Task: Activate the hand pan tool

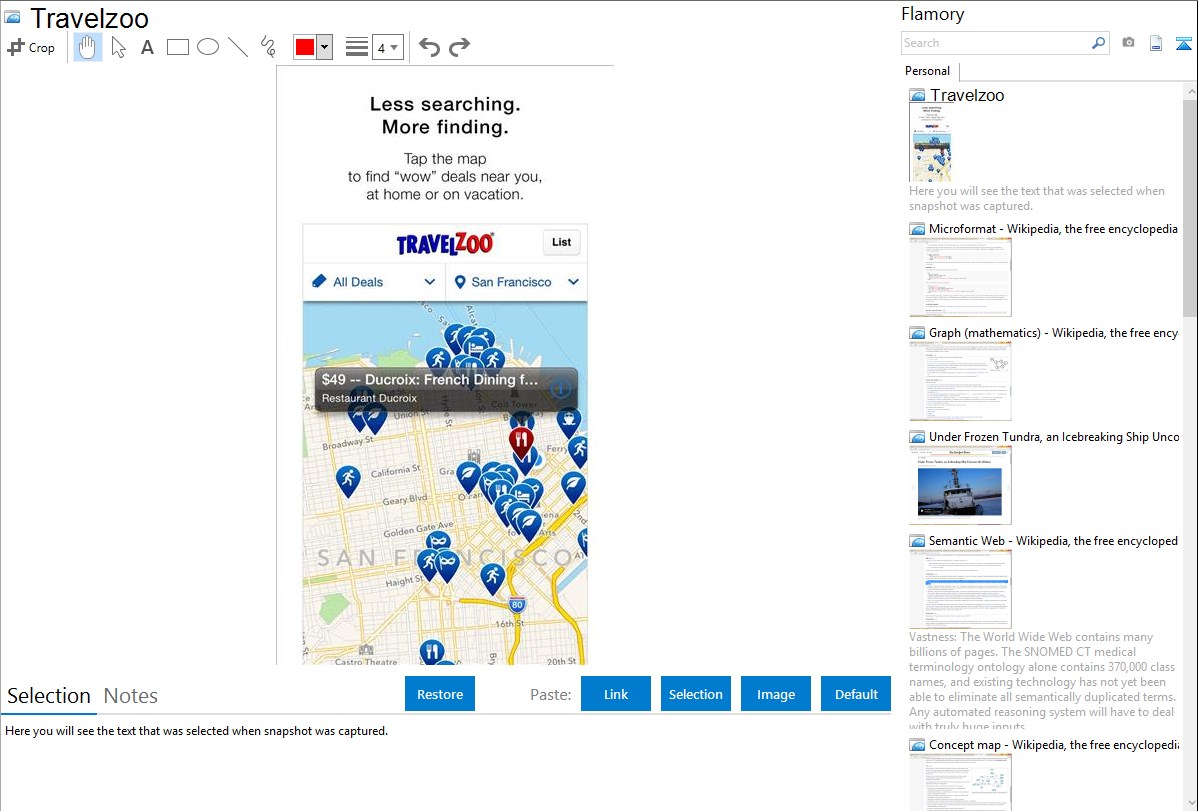Action: 88,47
